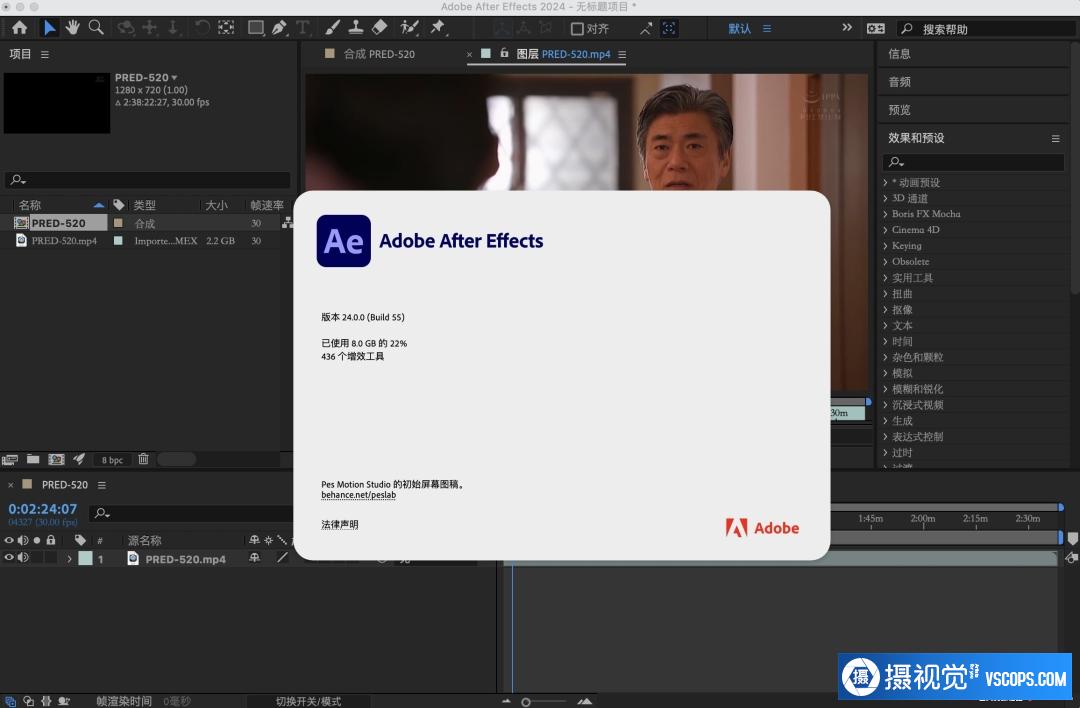This screenshot has width=1080, height=708.
Task: Adjust the timeline zoom slider handle
Action: pyautogui.click(x=526, y=702)
